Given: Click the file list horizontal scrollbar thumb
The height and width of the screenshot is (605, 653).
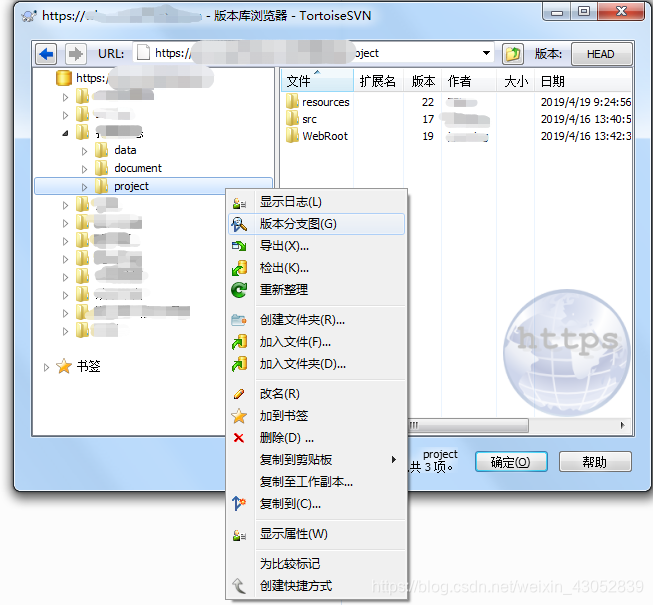Looking at the screenshot, I should click(468, 426).
